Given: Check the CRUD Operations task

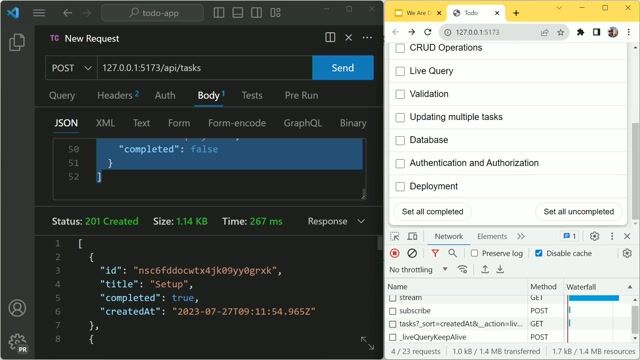Looking at the screenshot, I should 400,48.
